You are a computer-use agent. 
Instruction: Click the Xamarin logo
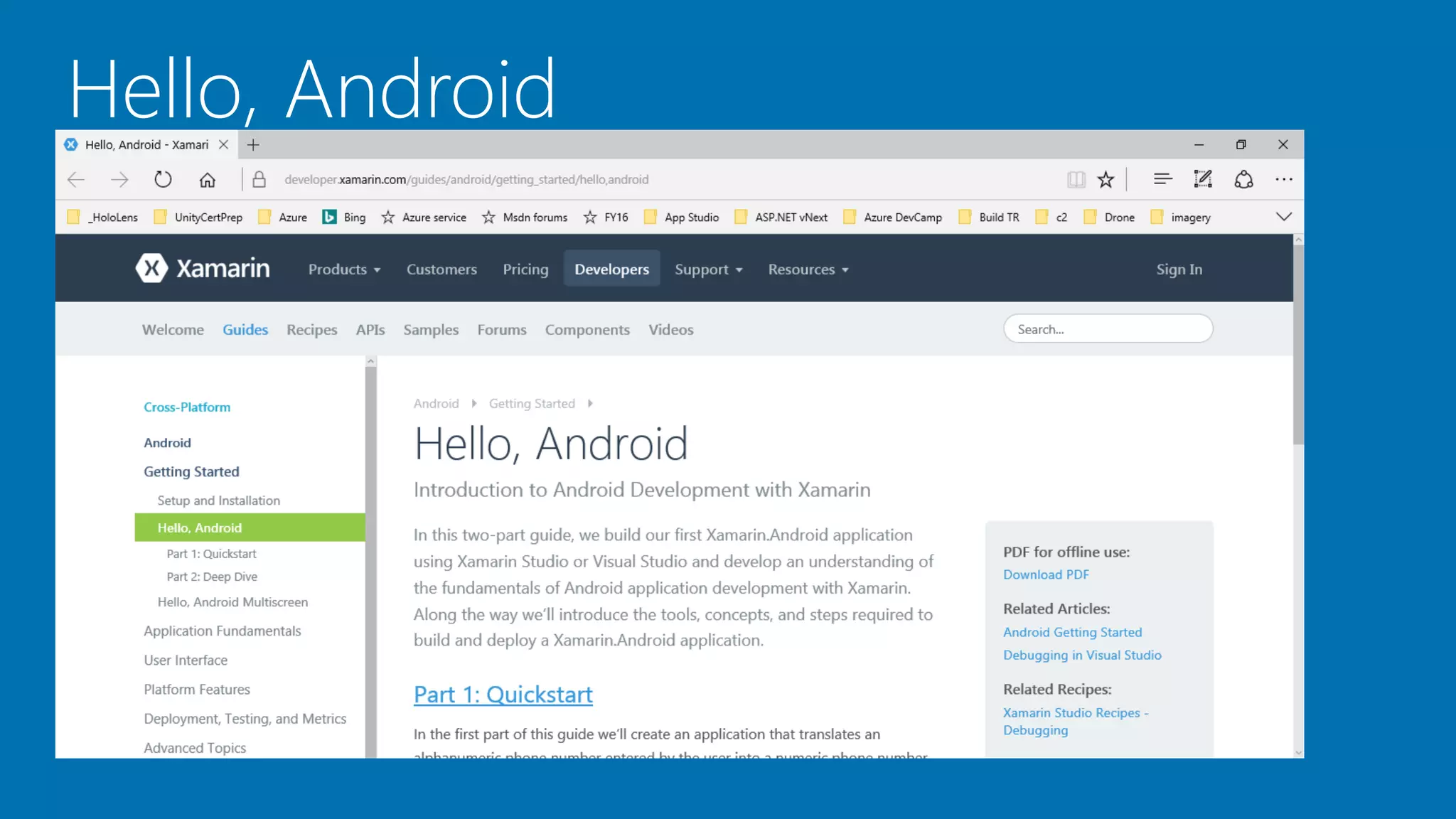[x=203, y=268]
